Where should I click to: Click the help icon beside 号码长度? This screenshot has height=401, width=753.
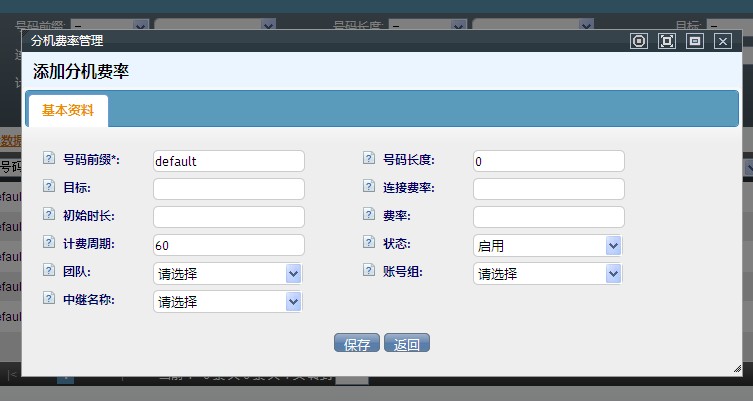(369, 159)
